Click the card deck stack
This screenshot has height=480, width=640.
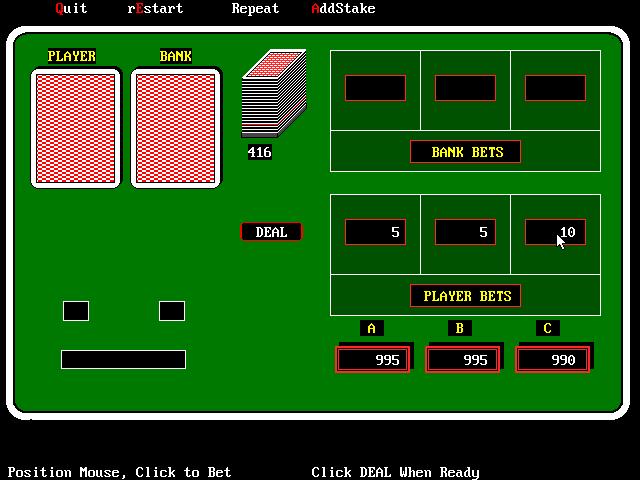pyautogui.click(x=274, y=94)
